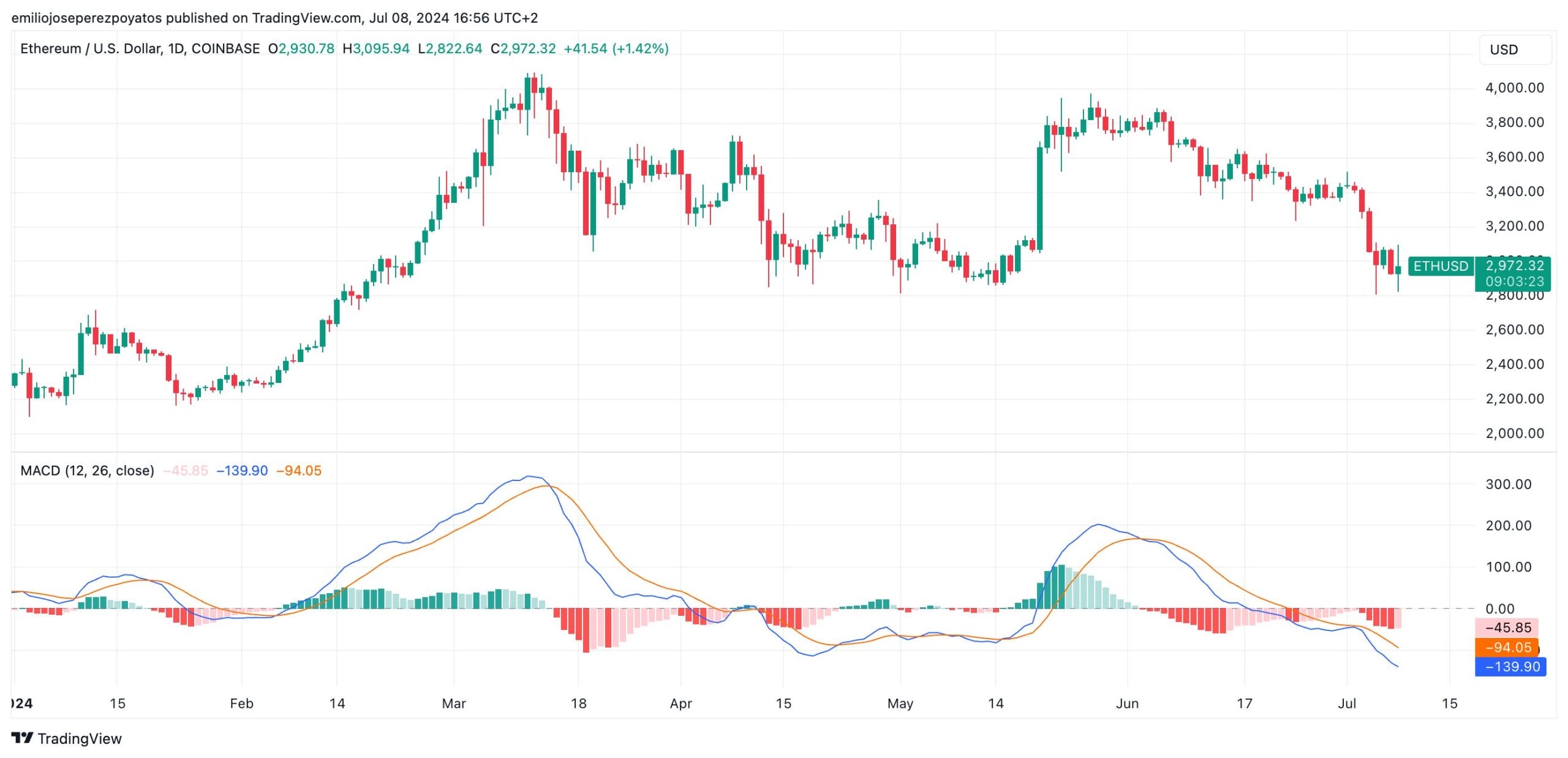Click the TradingView wordmark at bottom

coord(80,738)
